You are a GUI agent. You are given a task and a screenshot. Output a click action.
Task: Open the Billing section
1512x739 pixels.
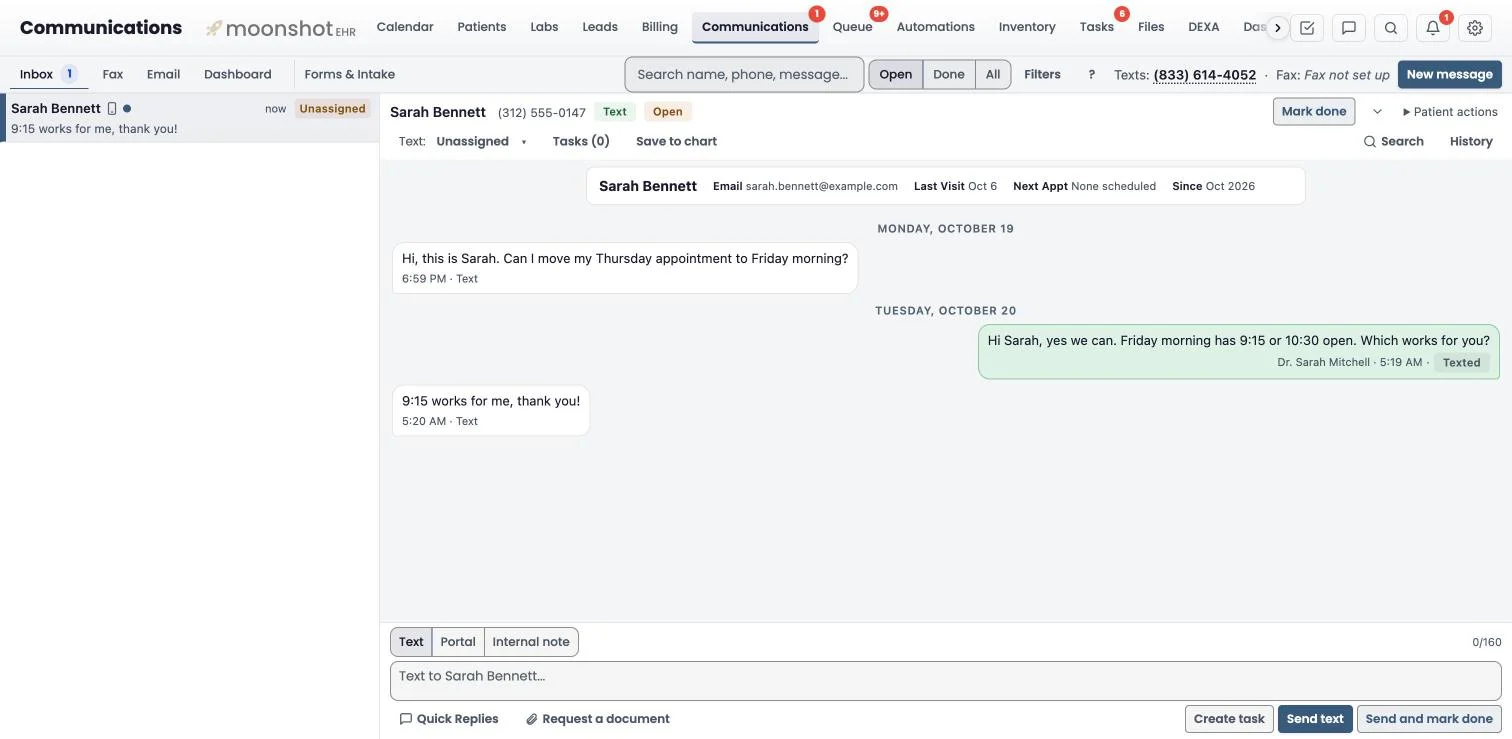click(x=660, y=27)
